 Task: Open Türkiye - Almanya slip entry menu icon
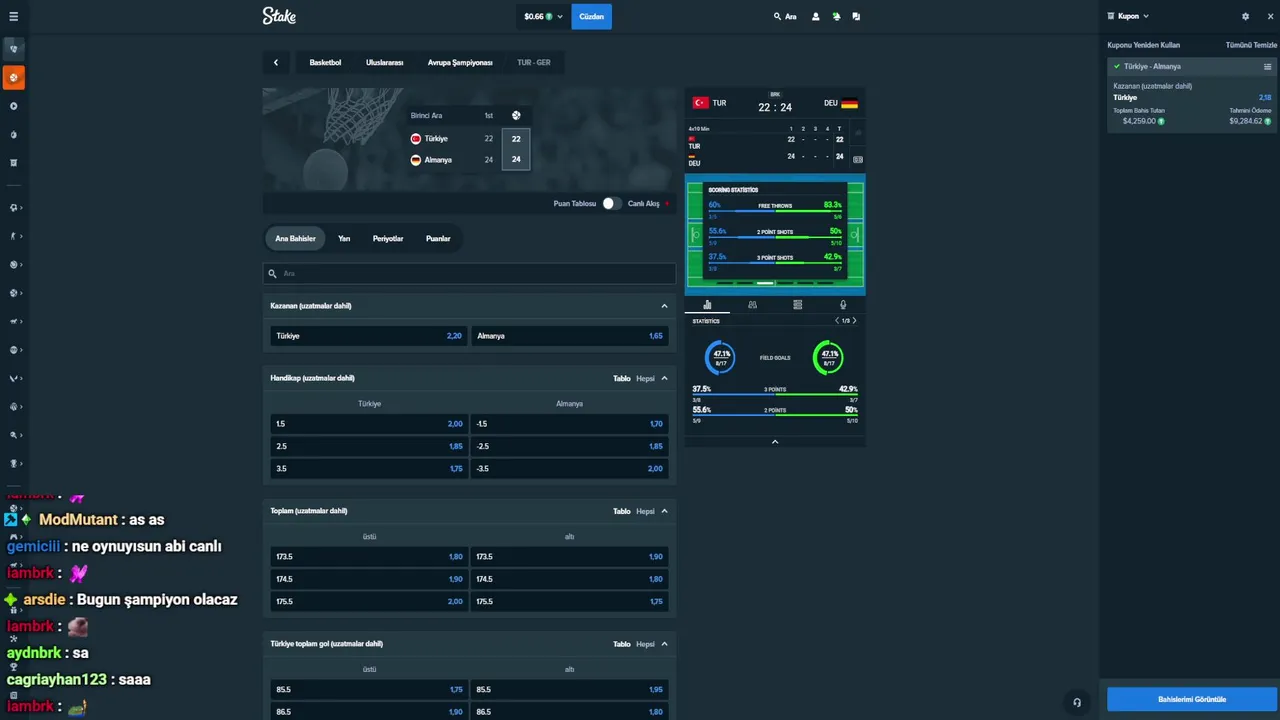click(x=1268, y=67)
